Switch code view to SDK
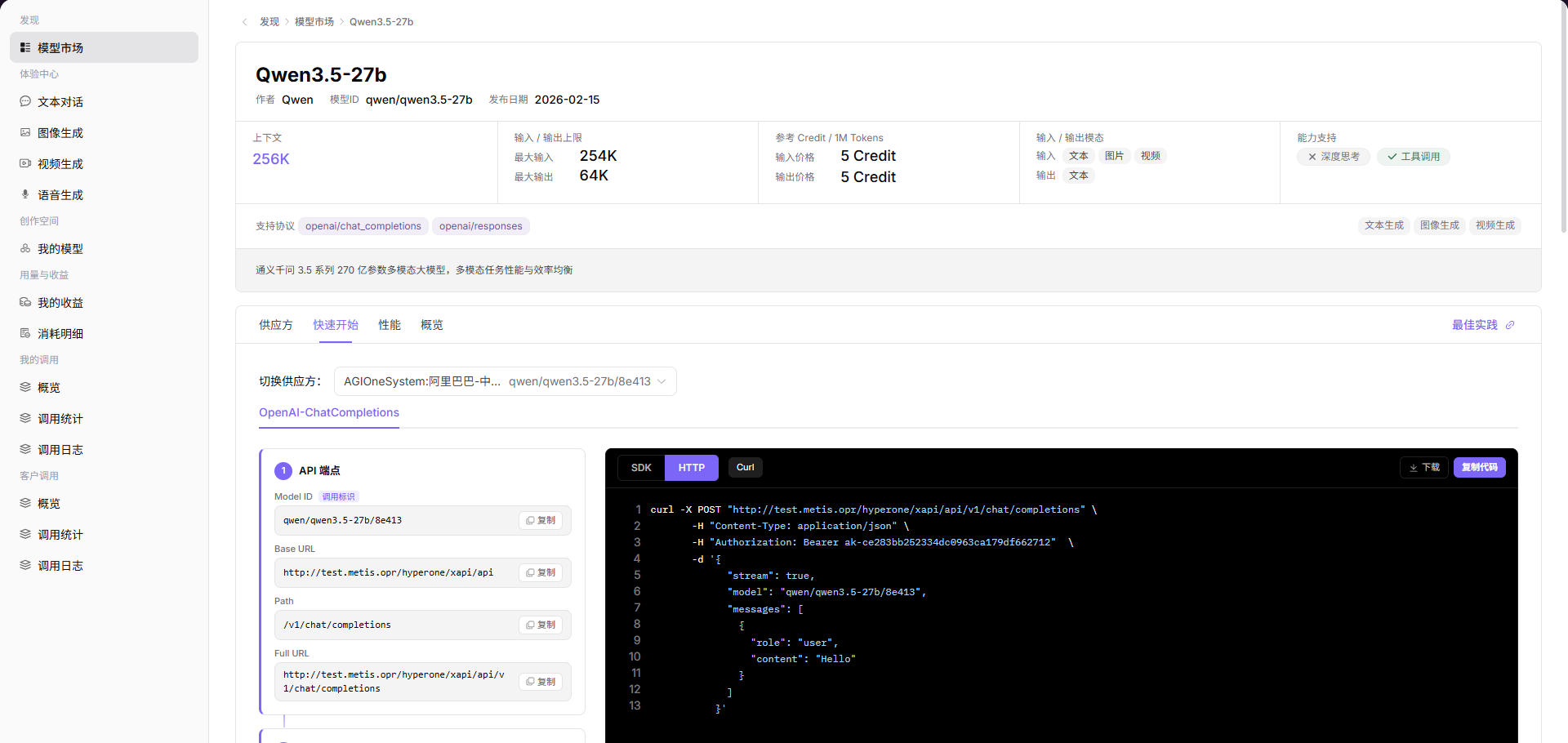Image resolution: width=1568 pixels, height=743 pixels. pos(641,468)
